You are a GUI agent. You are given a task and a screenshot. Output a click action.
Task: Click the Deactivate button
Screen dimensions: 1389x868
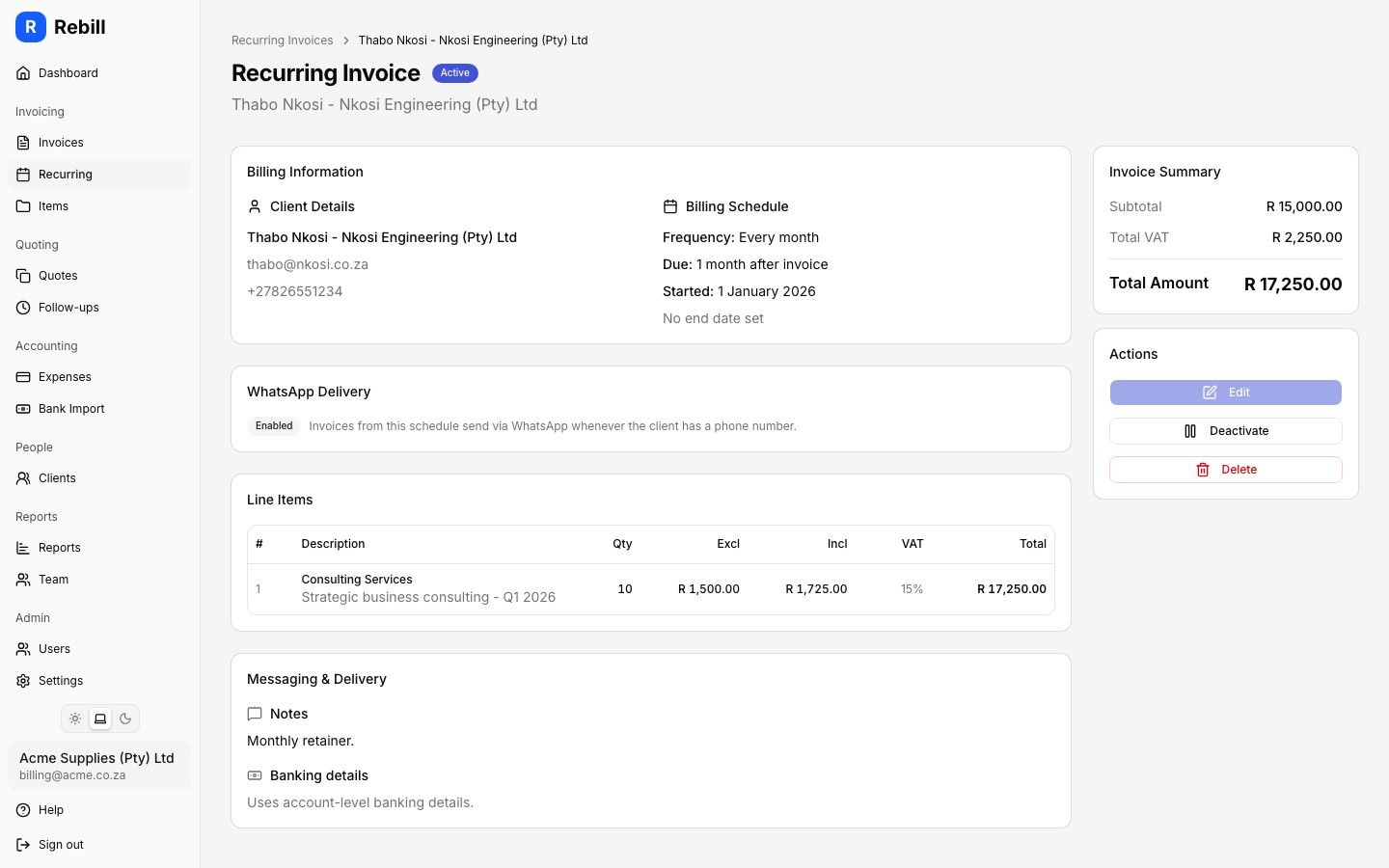(x=1225, y=431)
